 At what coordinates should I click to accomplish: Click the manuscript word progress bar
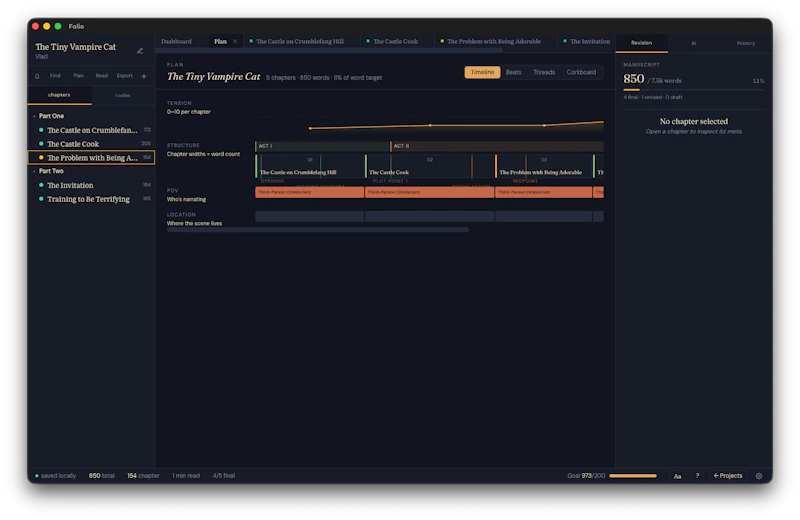click(x=693, y=90)
